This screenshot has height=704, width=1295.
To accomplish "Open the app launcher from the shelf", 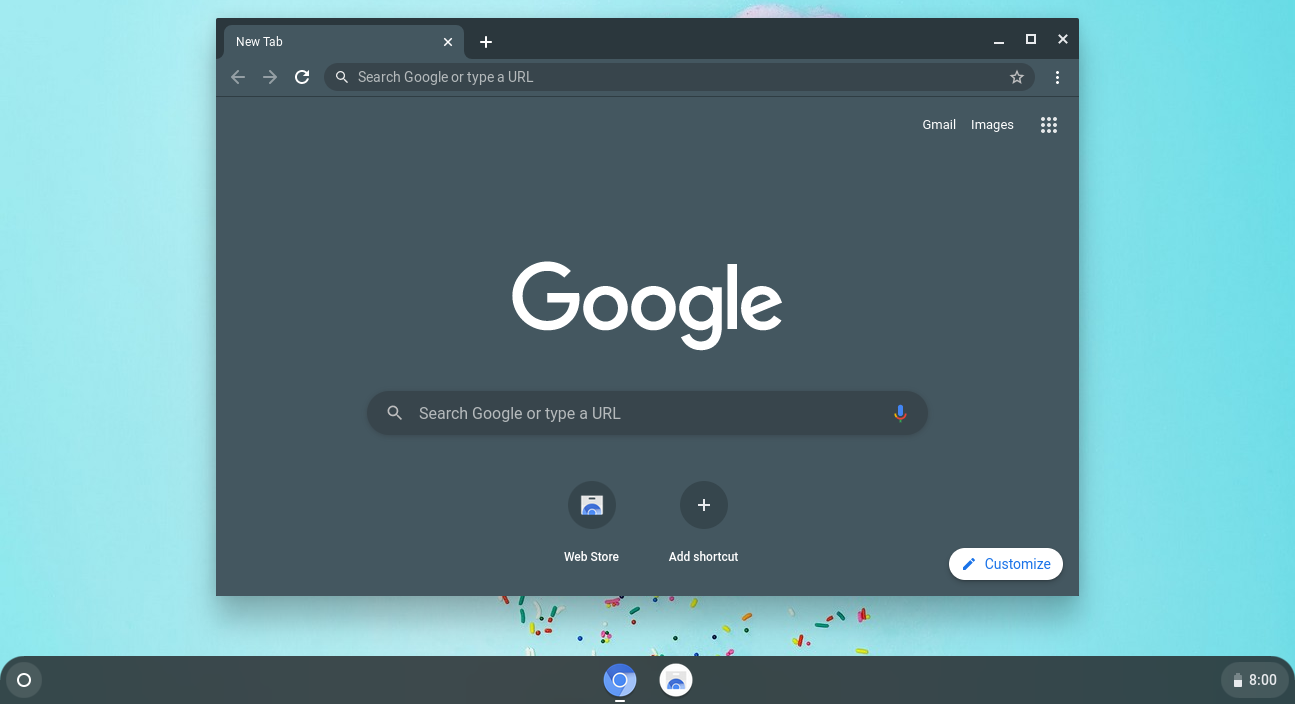I will click(x=23, y=680).
